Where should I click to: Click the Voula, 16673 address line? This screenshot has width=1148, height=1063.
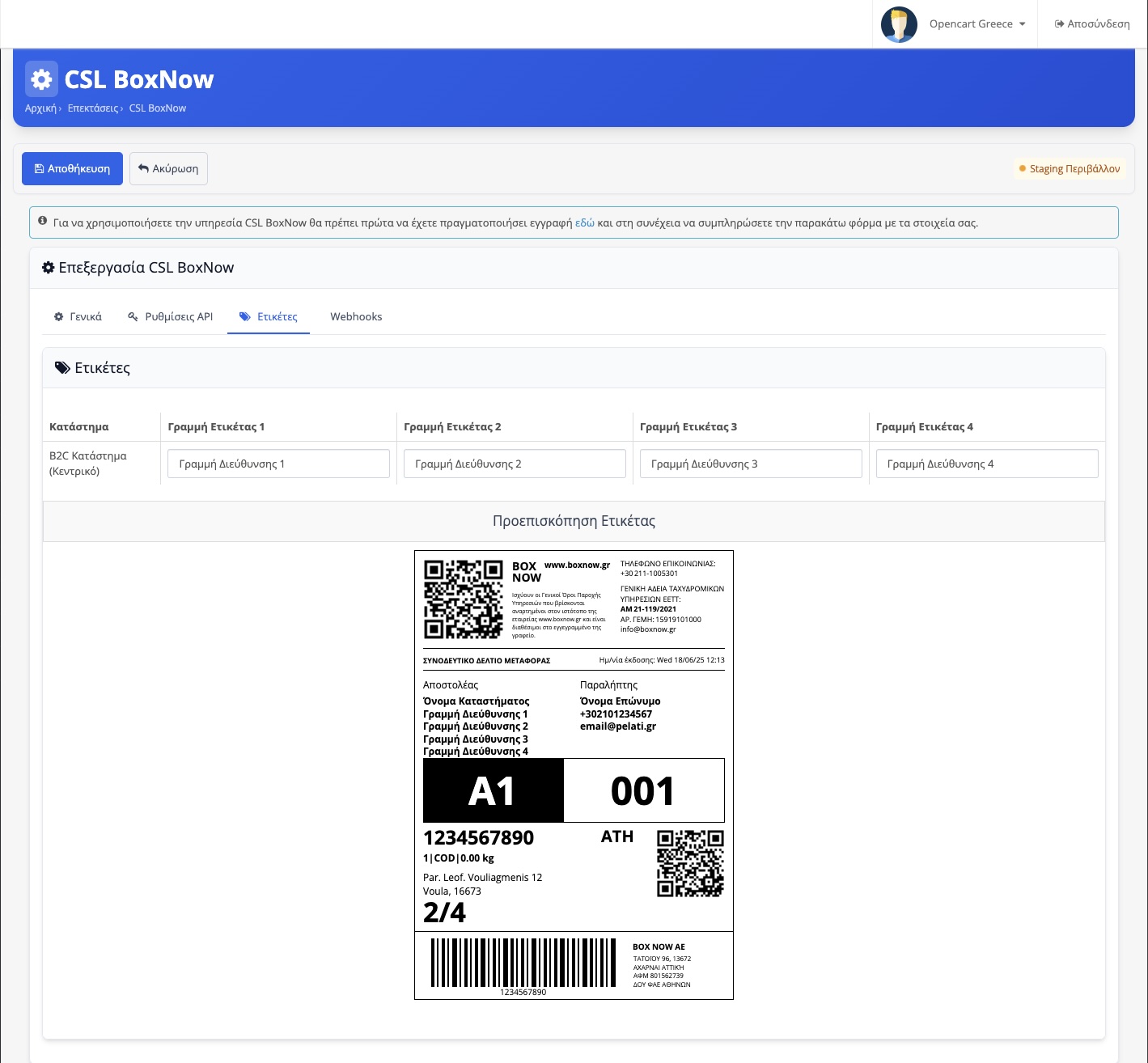pyautogui.click(x=452, y=891)
